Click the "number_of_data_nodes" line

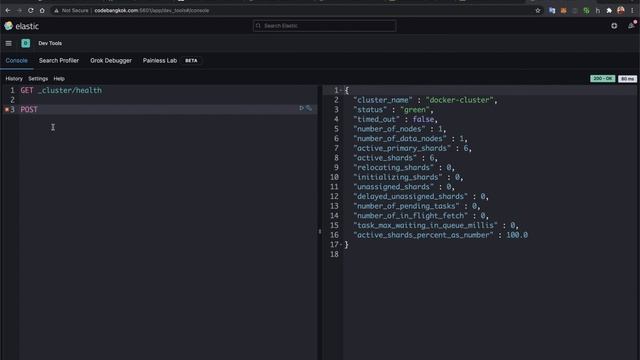(410, 138)
